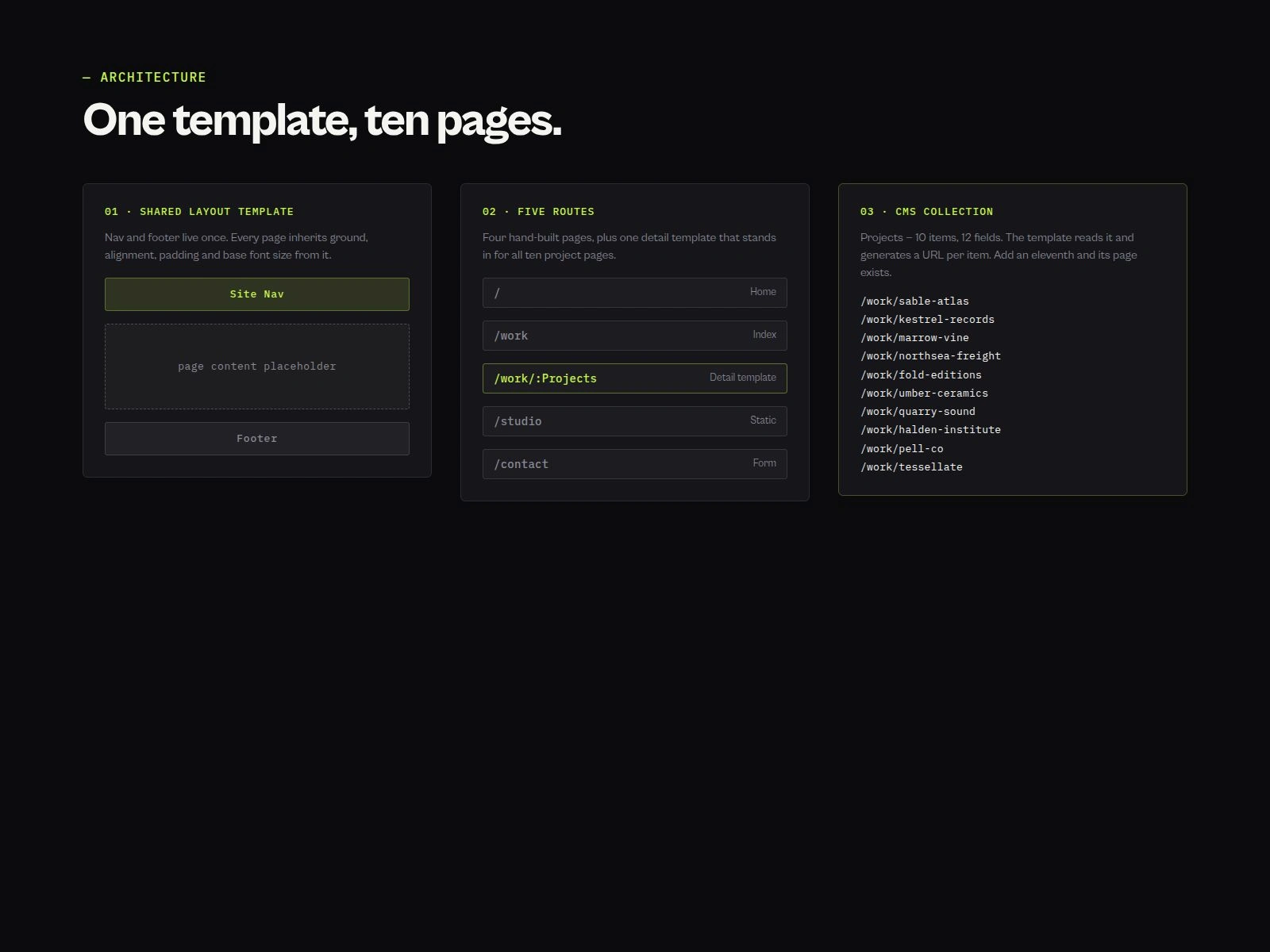
Task: Open the /contact Form route row
Action: (635, 464)
